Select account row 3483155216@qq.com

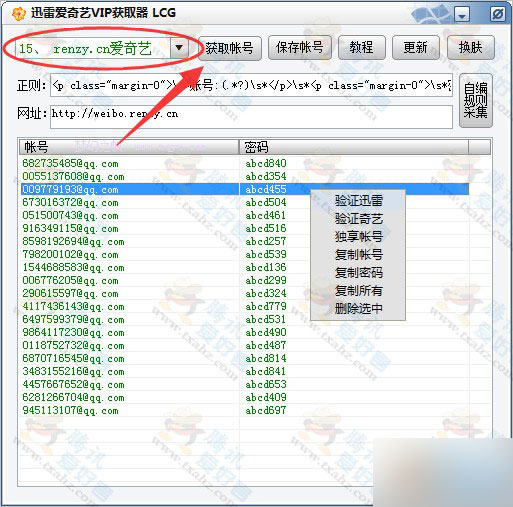[x=73, y=371]
